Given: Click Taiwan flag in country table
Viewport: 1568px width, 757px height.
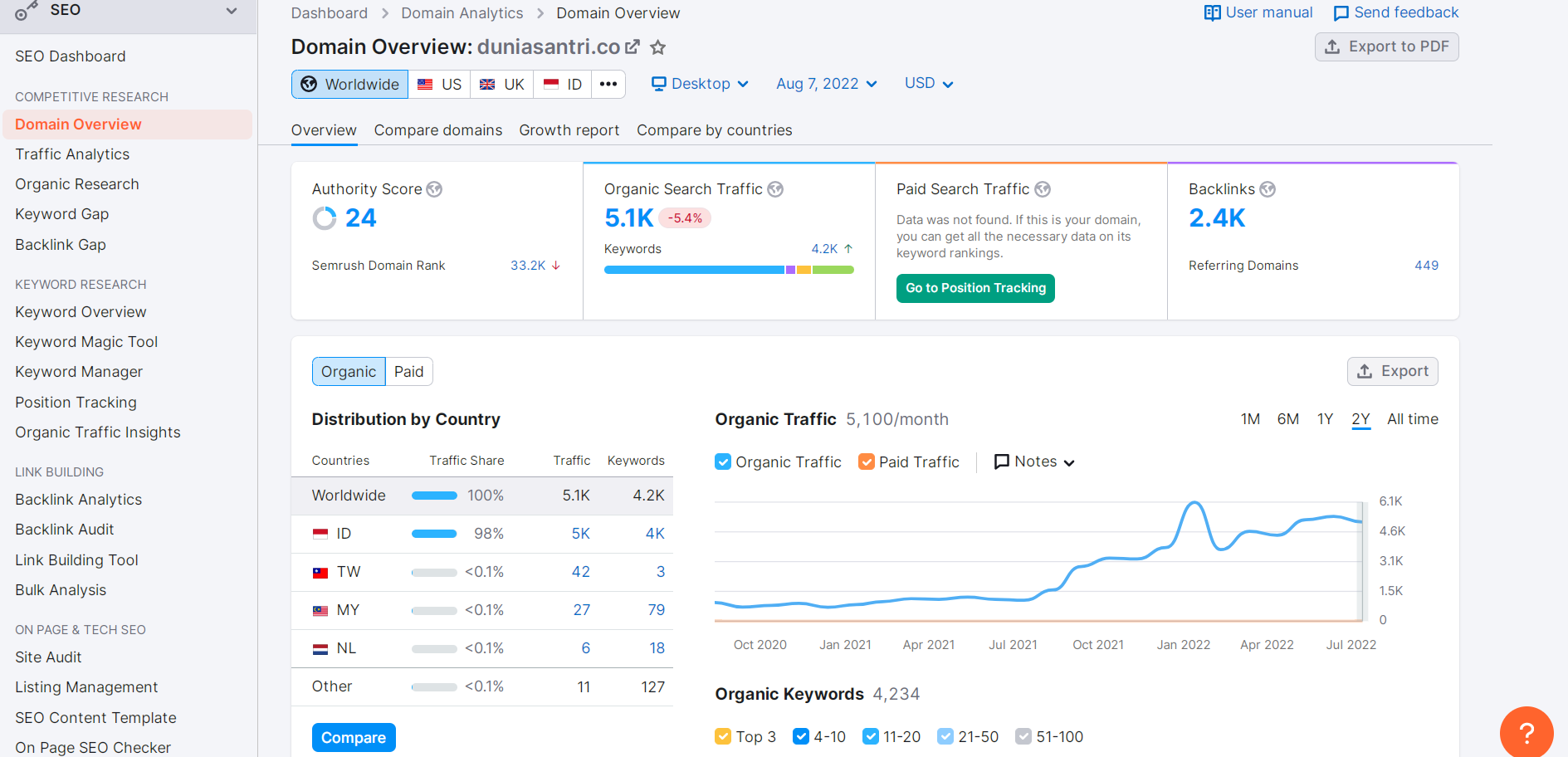Looking at the screenshot, I should coord(320,572).
